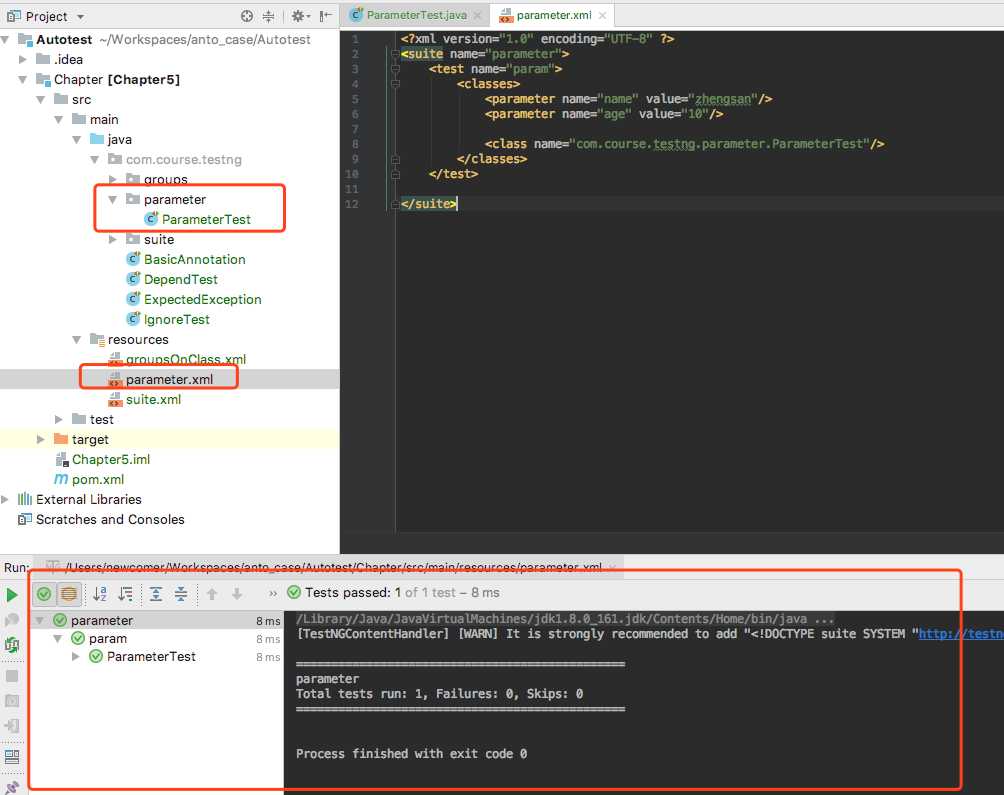Hide the Project tool window

point(325,16)
